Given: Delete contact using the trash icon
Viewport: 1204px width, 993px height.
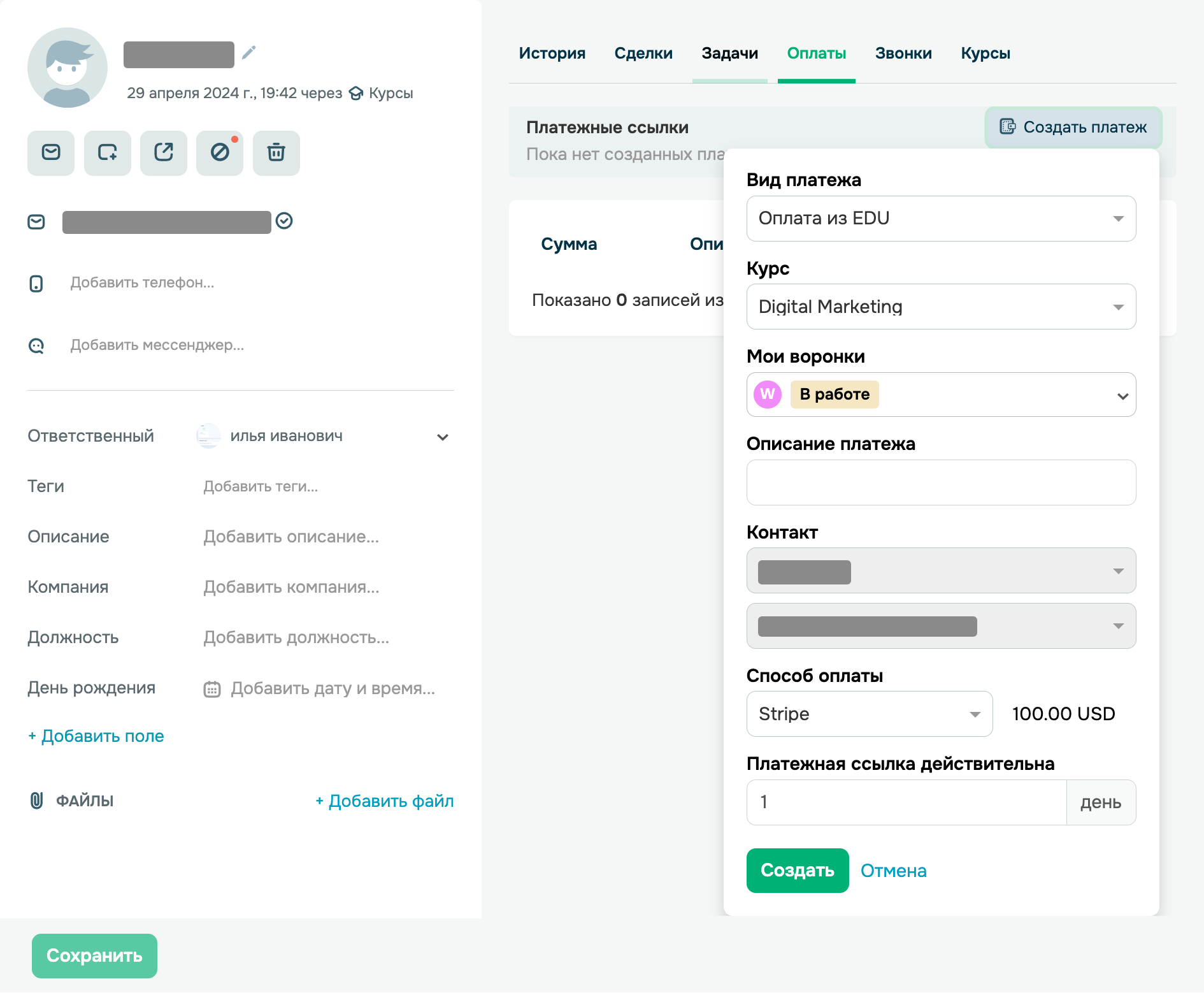Looking at the screenshot, I should tap(276, 153).
